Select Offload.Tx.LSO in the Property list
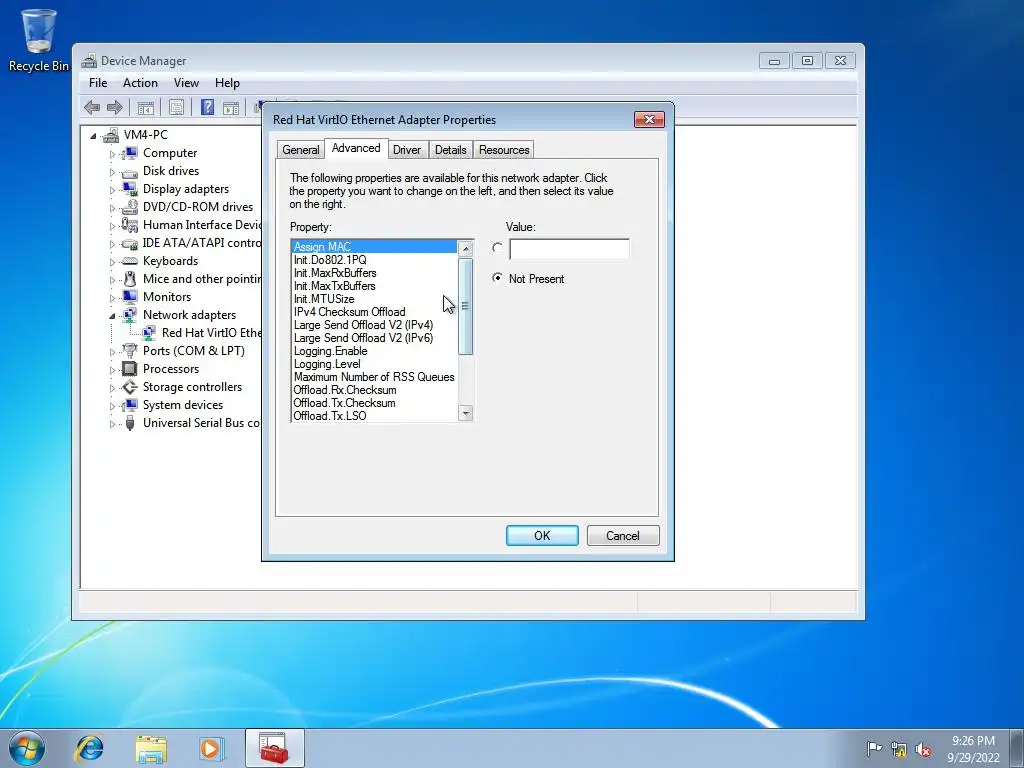This screenshot has height=768, width=1024. tap(374, 416)
